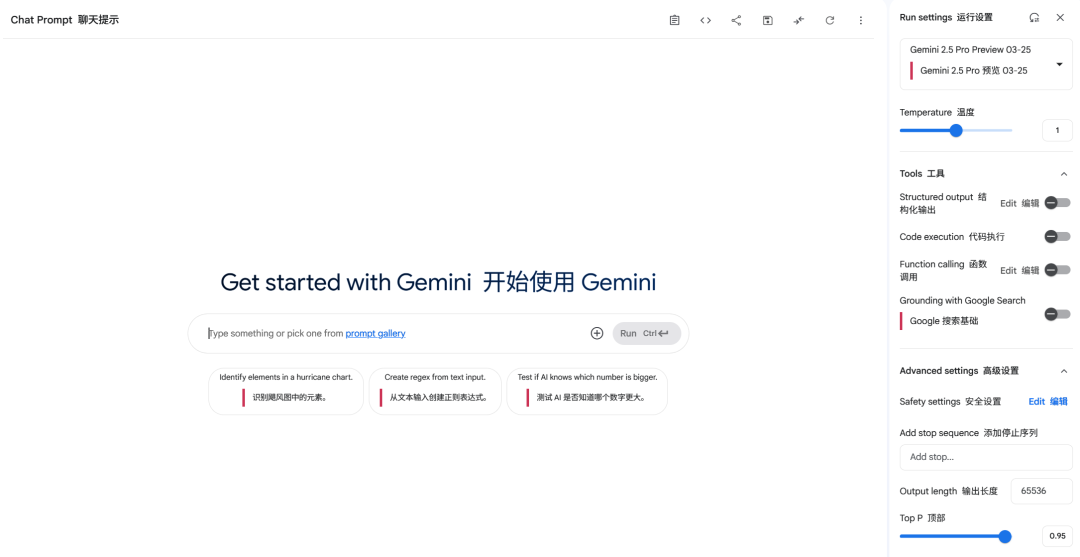The image size is (1080, 557).
Task: Toggle the Function calling switch
Action: point(1057,270)
